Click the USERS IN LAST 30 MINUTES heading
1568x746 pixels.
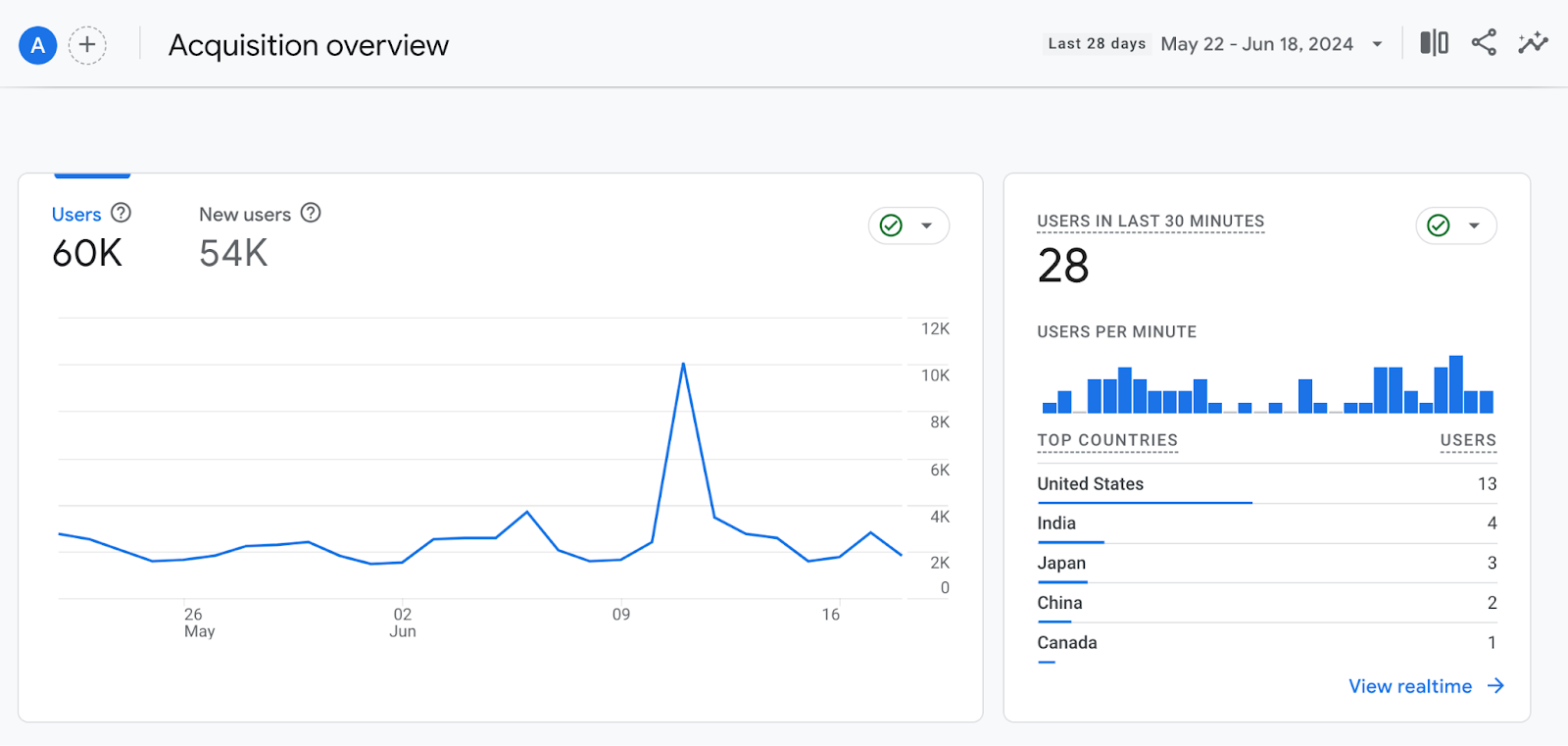(1151, 222)
